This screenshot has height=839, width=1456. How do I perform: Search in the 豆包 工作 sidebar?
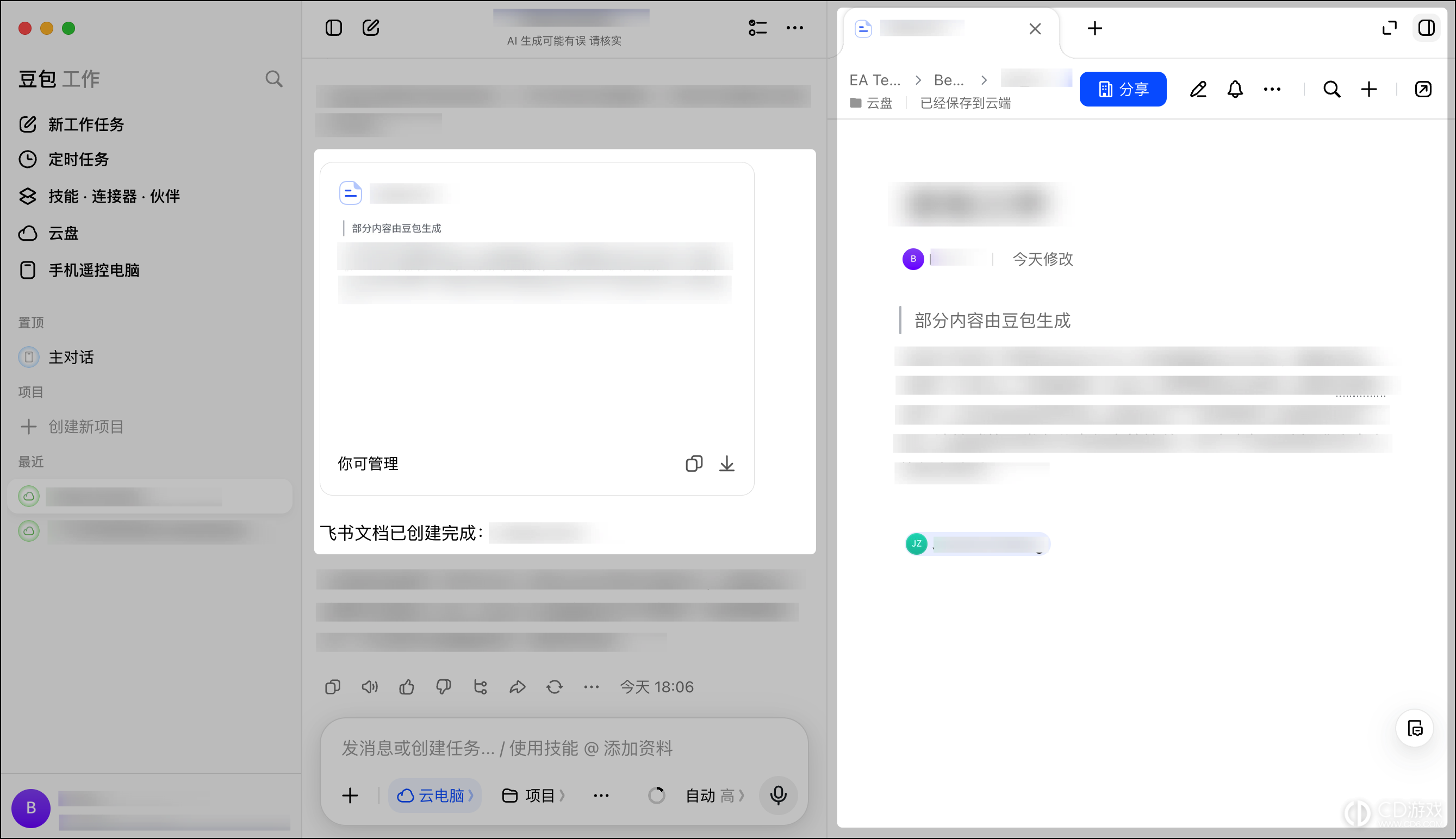pos(274,79)
